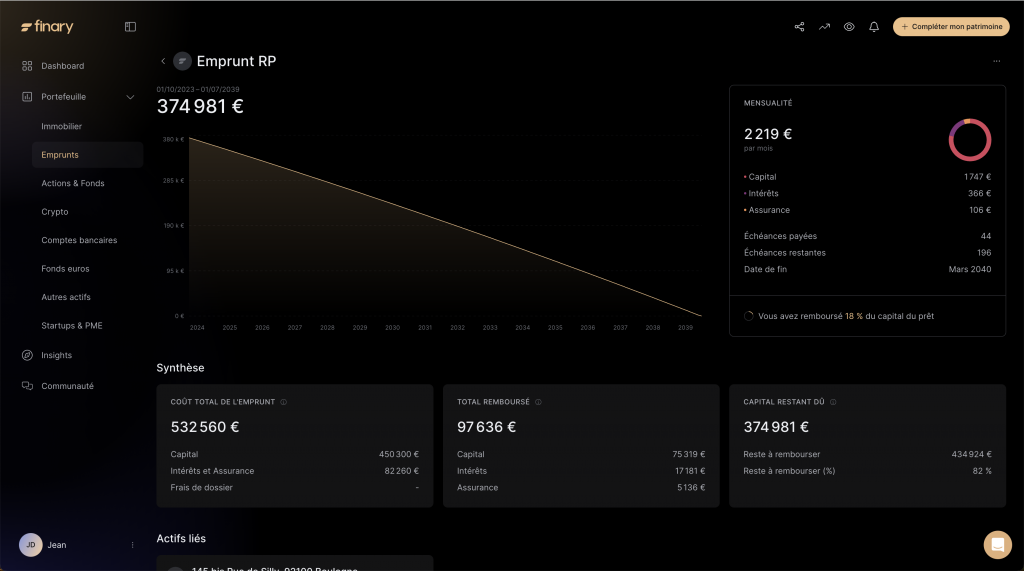Collapse the sidebar panel icon
The height and width of the screenshot is (571, 1024).
tap(131, 27)
